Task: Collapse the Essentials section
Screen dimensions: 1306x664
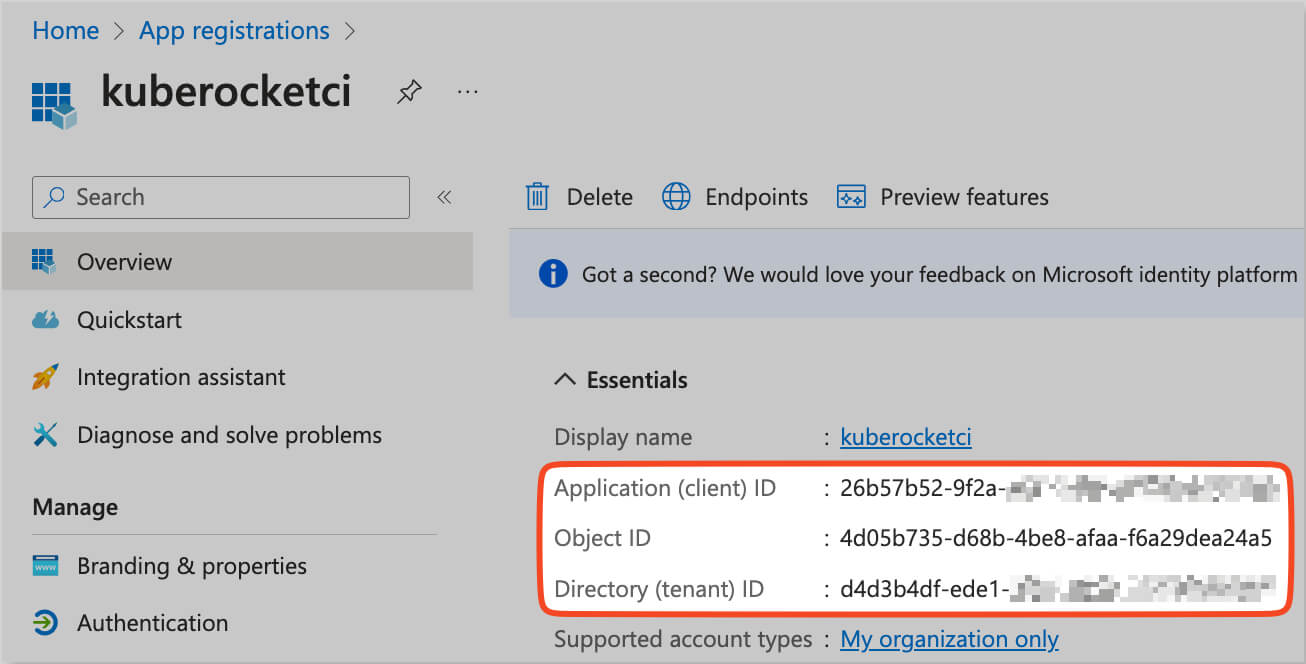Action: 566,380
